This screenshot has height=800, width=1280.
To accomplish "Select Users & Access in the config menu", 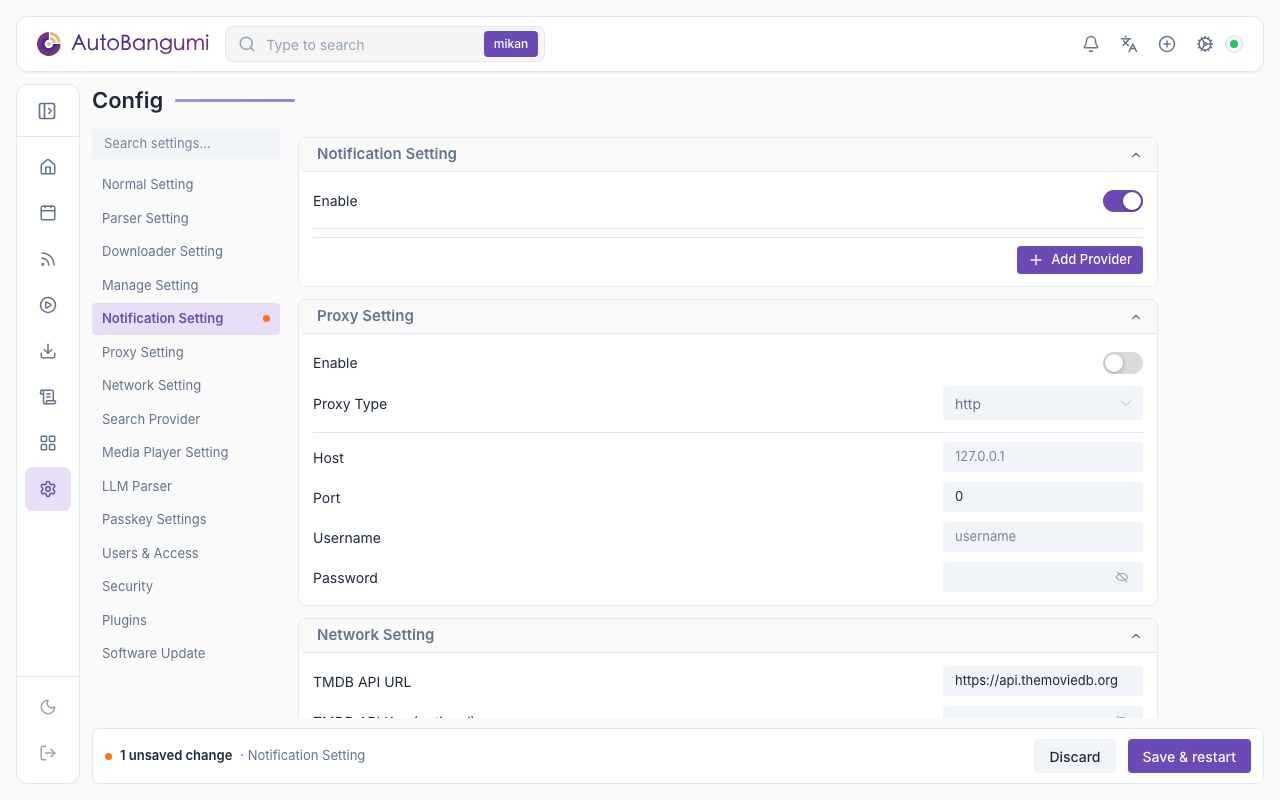I will (x=186, y=553).
